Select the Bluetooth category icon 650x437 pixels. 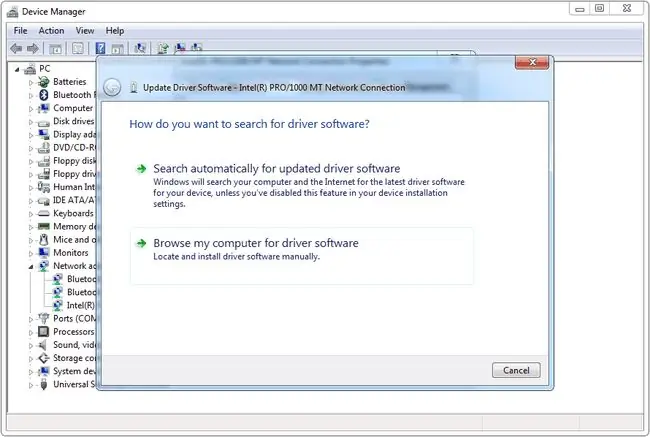pos(44,95)
